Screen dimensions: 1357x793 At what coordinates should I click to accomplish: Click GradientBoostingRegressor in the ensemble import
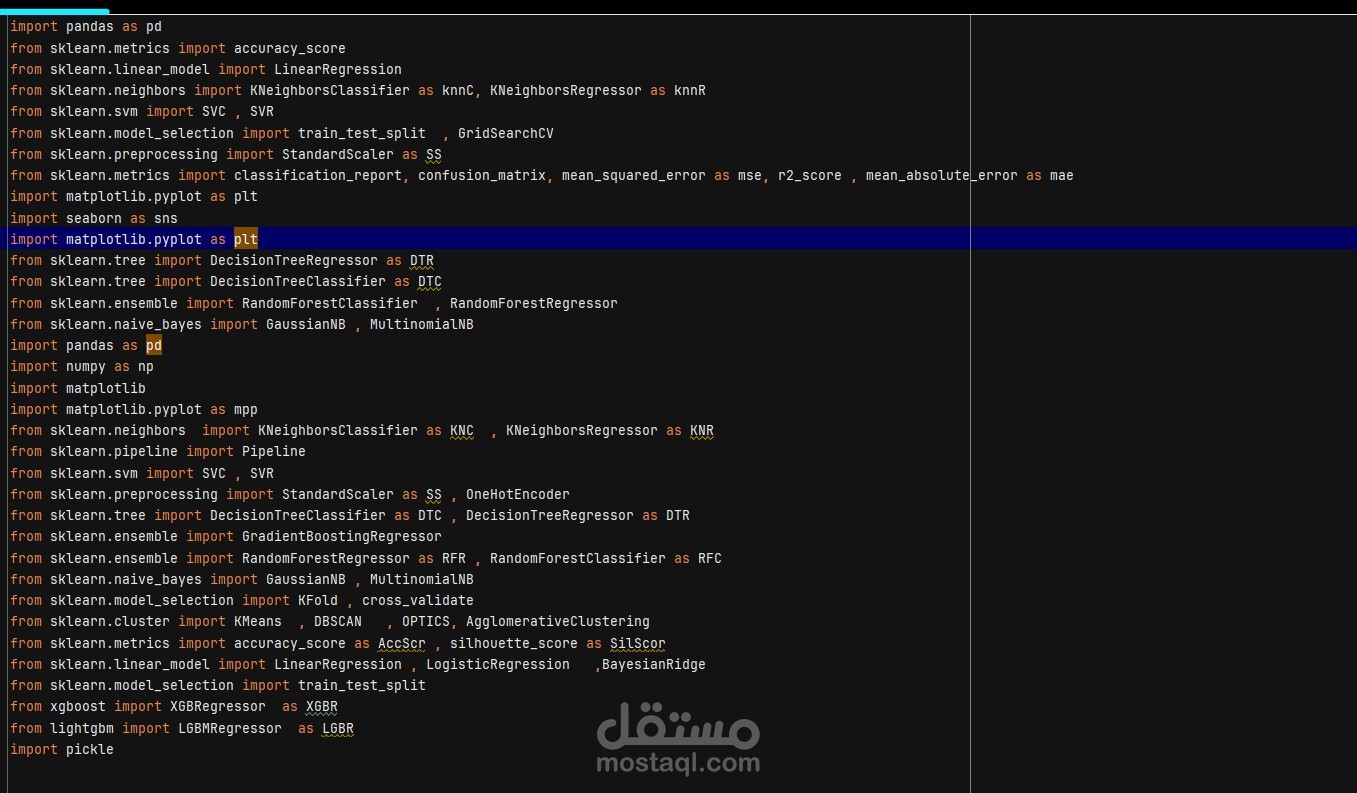tap(342, 536)
